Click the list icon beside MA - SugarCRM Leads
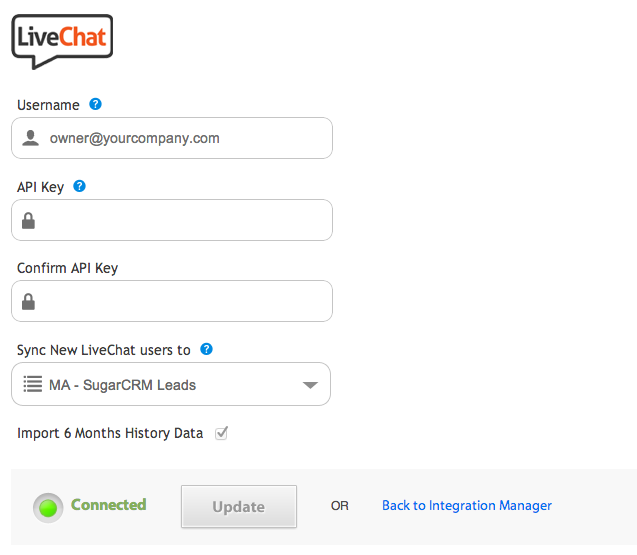The width and height of the screenshot is (637, 555). point(32,384)
